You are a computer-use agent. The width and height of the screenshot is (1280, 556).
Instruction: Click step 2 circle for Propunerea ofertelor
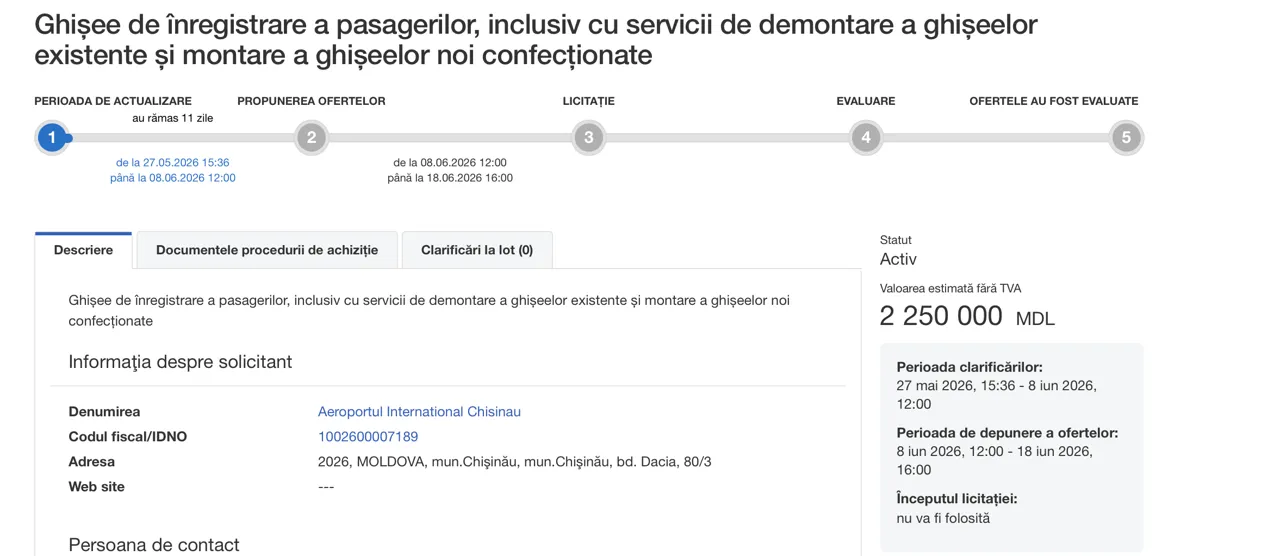point(312,137)
